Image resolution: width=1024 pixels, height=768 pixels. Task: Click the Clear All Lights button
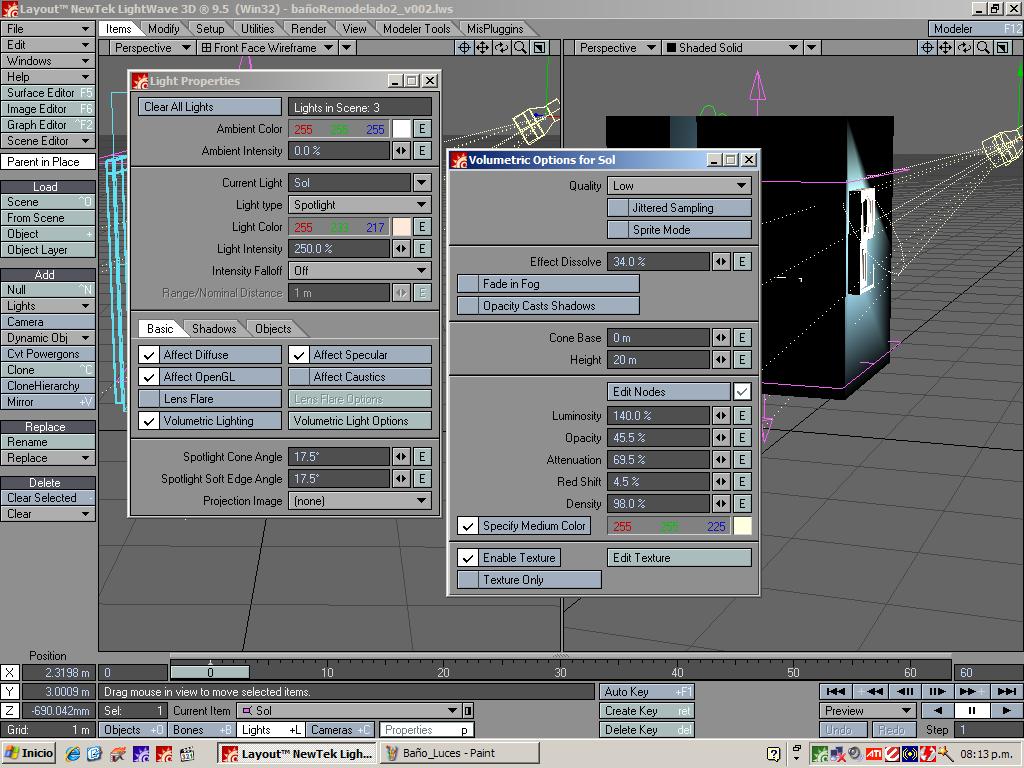tap(210, 107)
